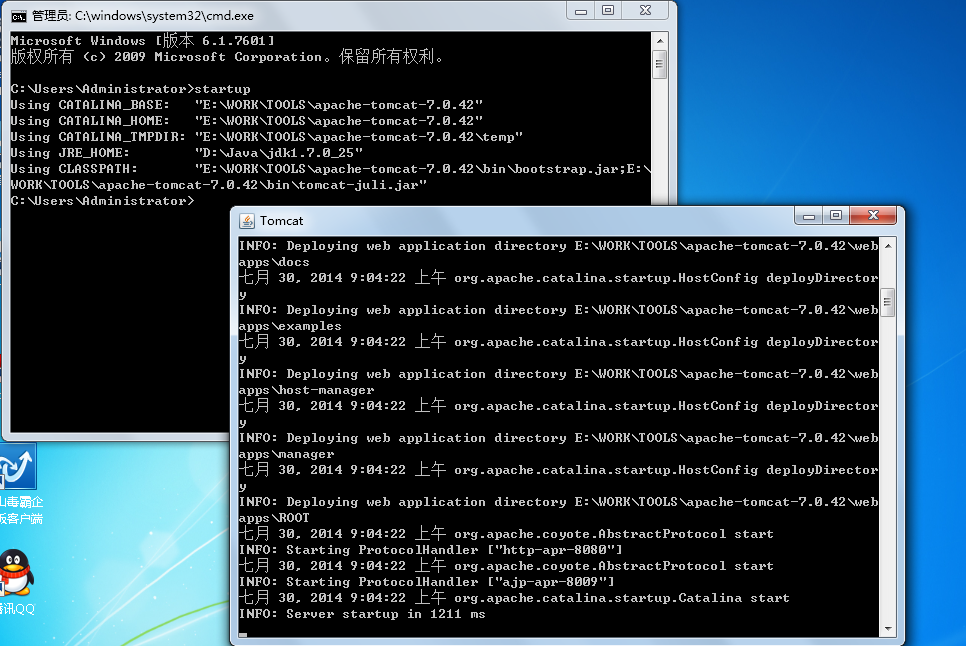Click the cmd.exe title bar icon

pos(18,16)
